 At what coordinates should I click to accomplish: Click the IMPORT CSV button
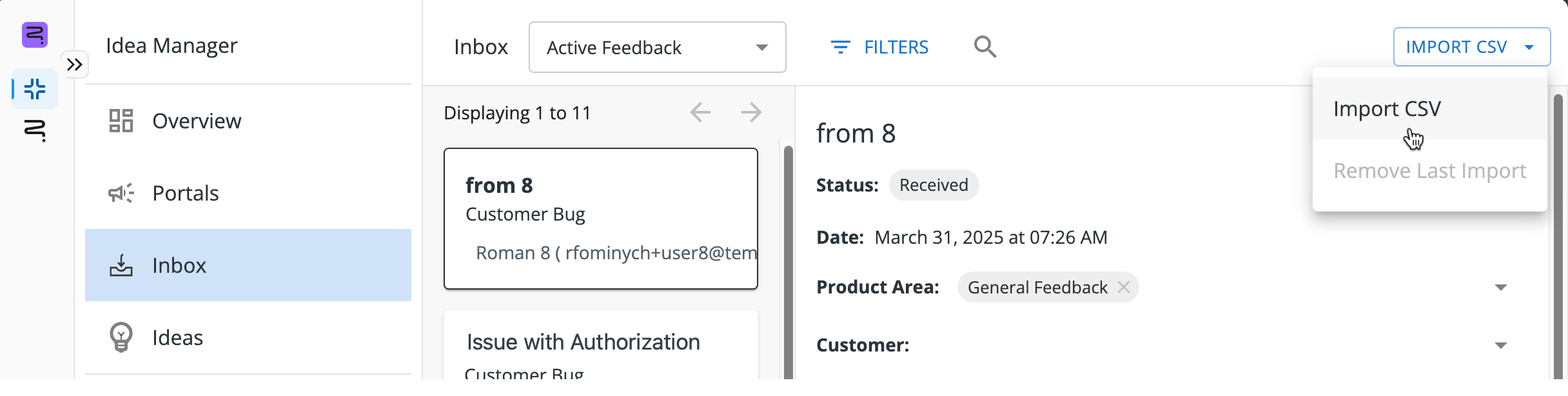(1472, 46)
